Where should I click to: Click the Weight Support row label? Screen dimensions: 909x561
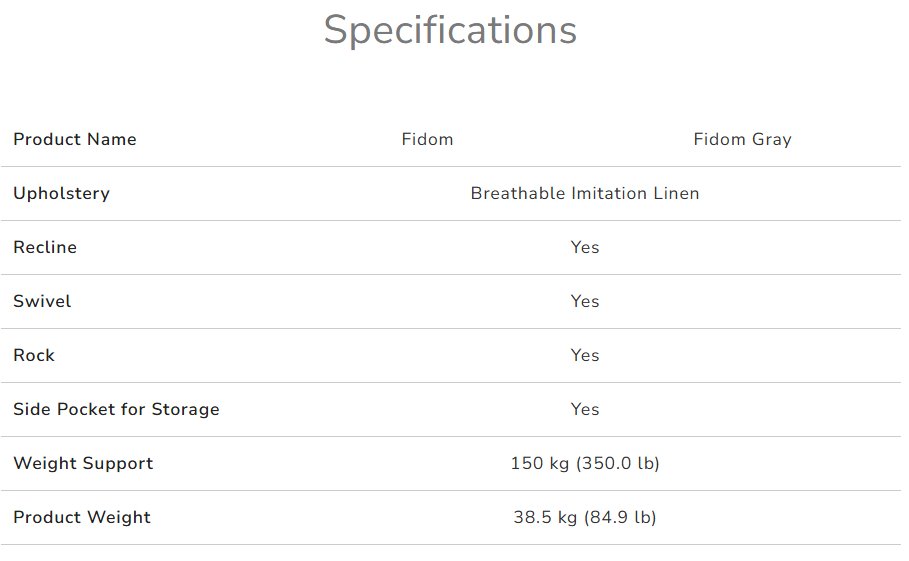click(83, 464)
